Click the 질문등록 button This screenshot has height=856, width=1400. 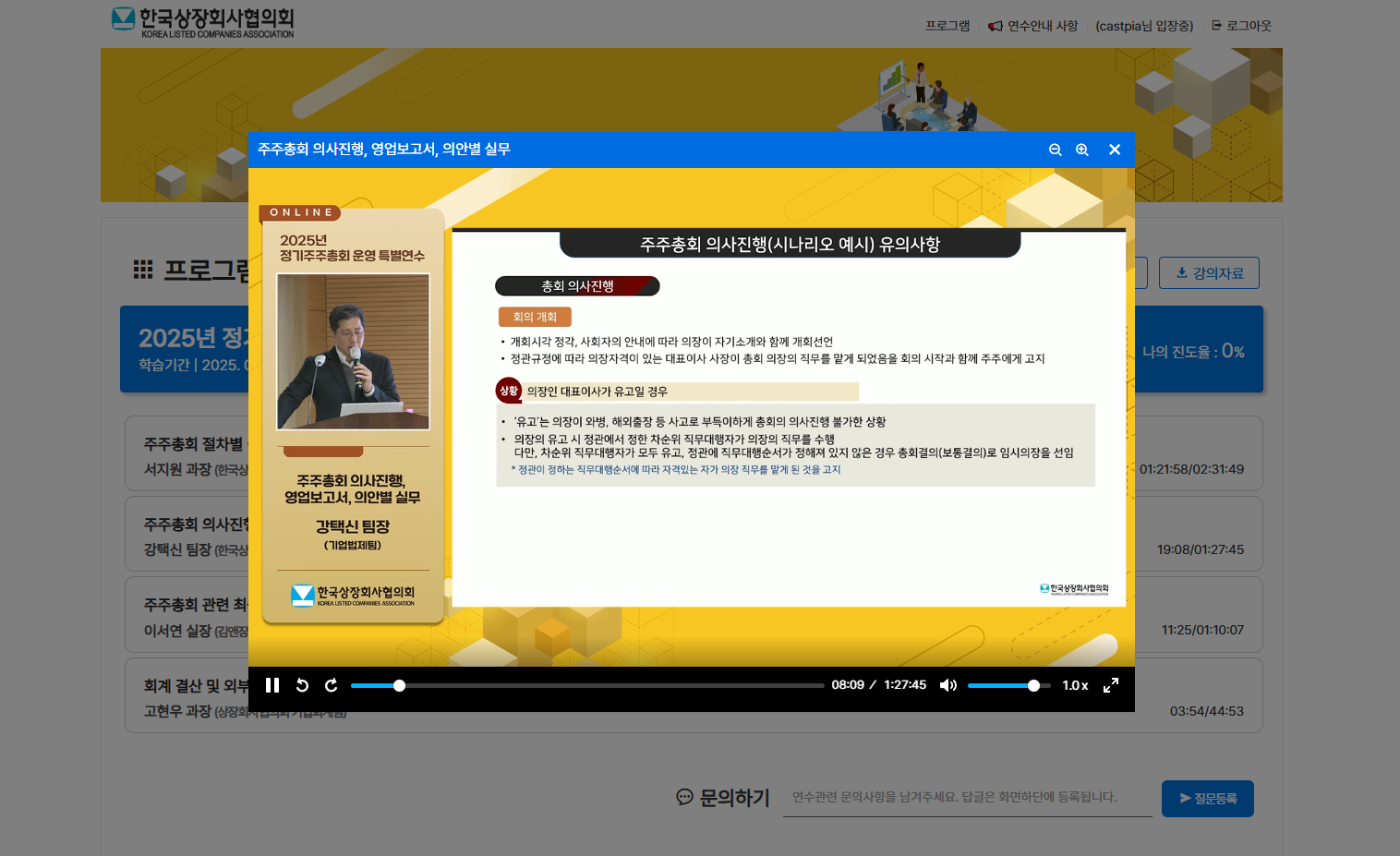[1207, 799]
